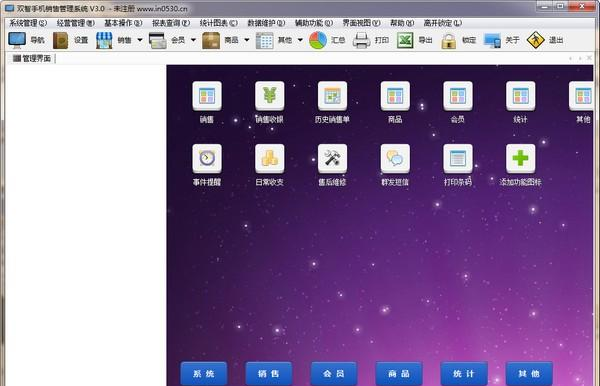
Task: Open the 汇总 pie chart icon
Action: tap(318, 40)
